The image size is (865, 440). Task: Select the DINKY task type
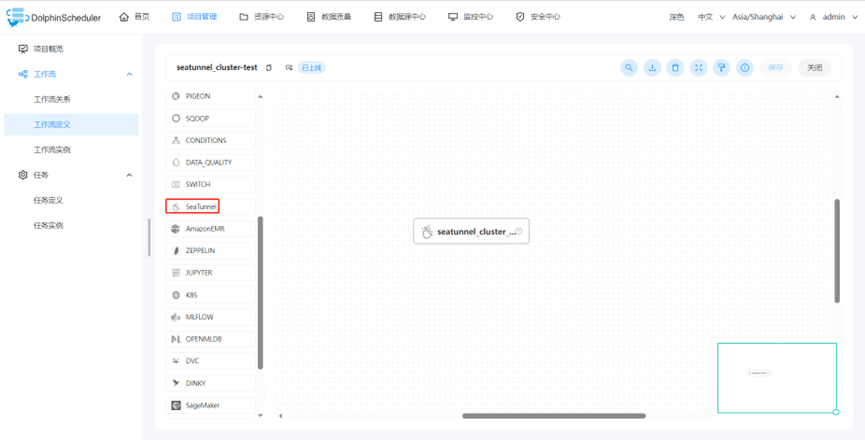tap(211, 383)
